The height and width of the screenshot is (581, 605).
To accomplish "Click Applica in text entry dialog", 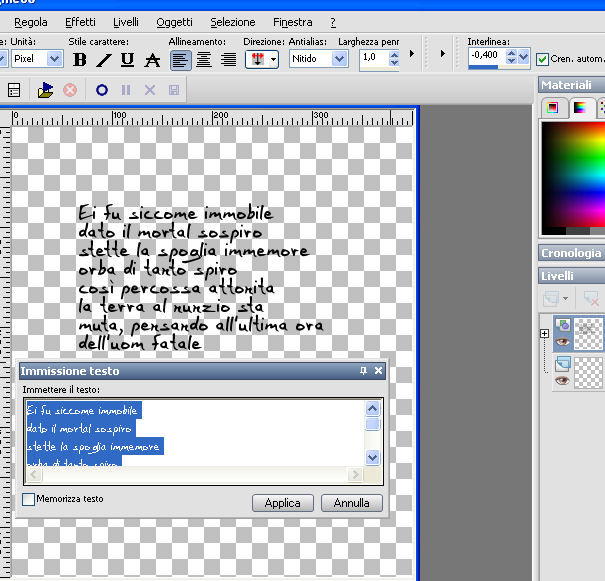I will click(x=283, y=503).
